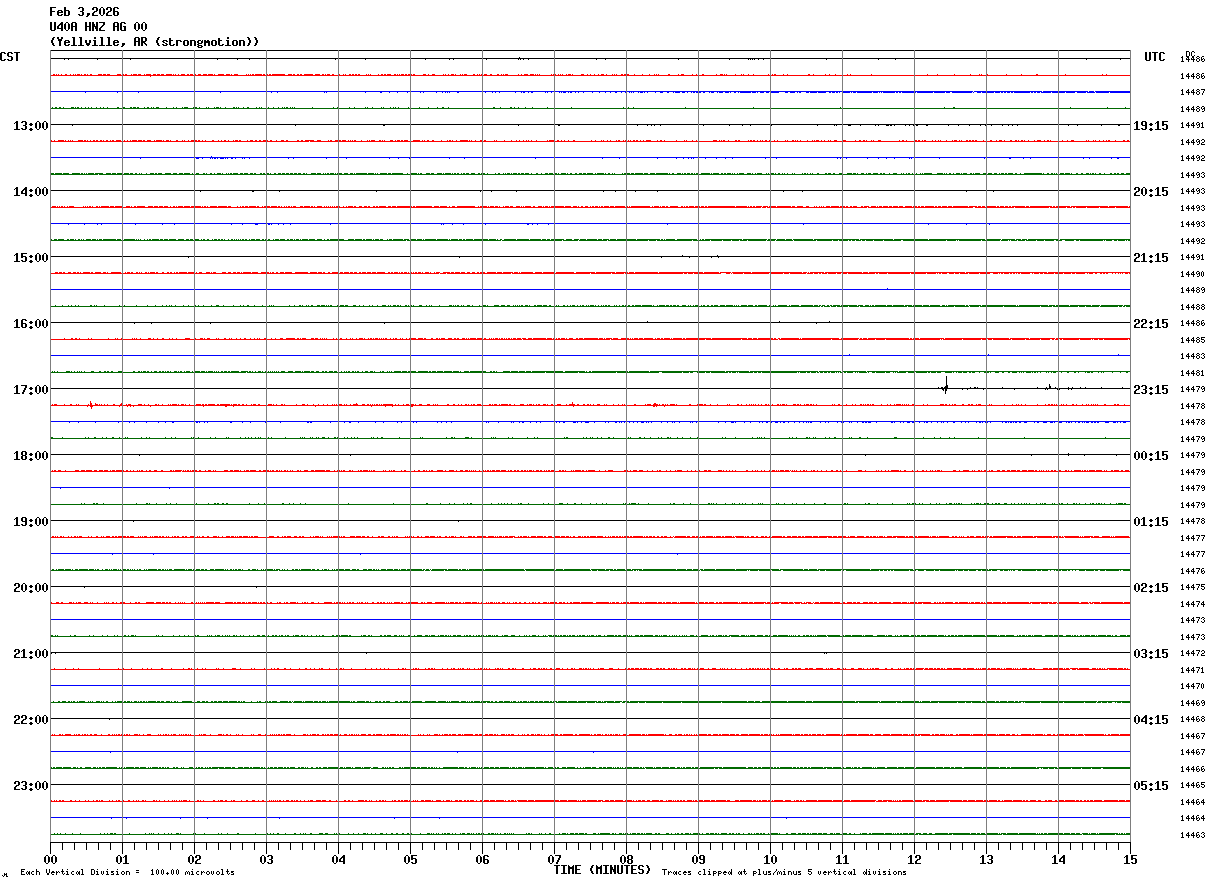The image size is (1210, 886).
Task: Select the 15:00 CST row label
Action: tap(30, 258)
